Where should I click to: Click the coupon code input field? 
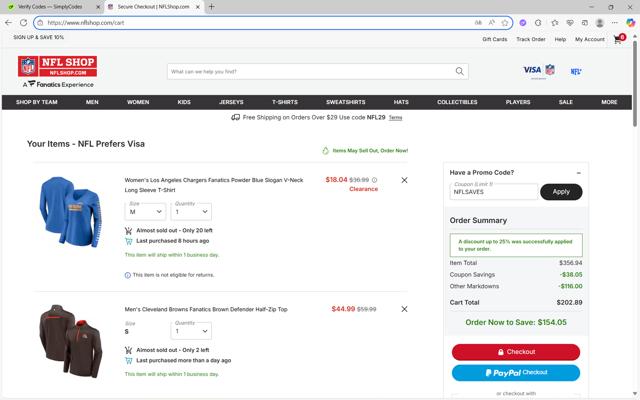494,191
